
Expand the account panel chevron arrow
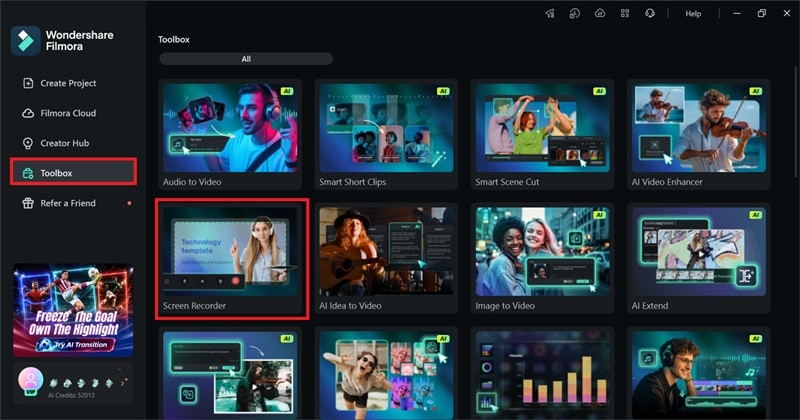123,383
